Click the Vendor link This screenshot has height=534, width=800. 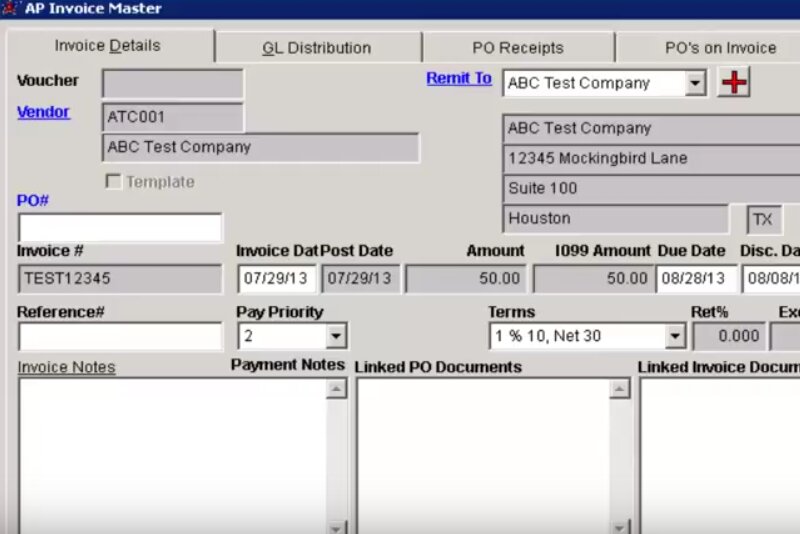click(43, 112)
